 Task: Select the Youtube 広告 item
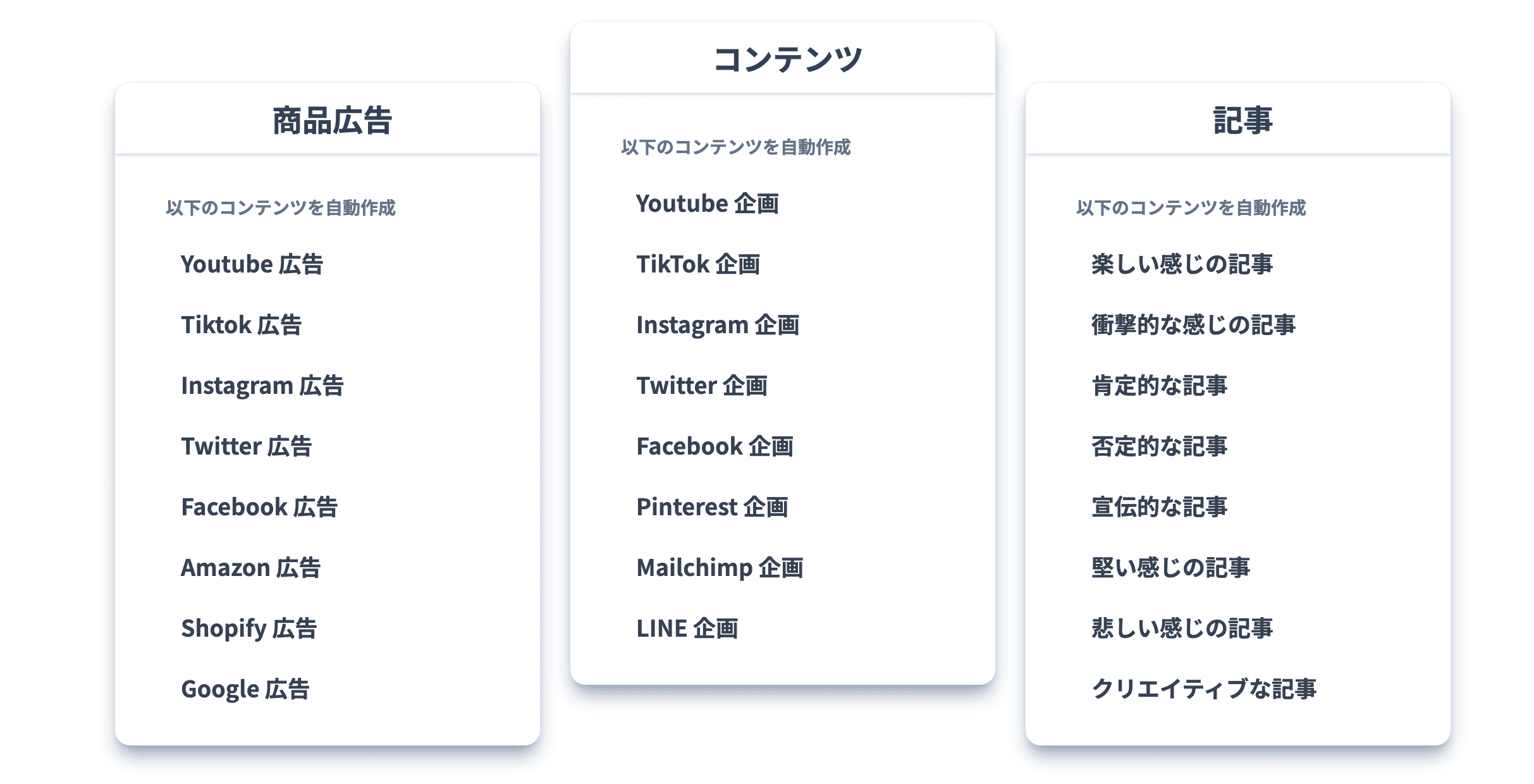(x=252, y=264)
